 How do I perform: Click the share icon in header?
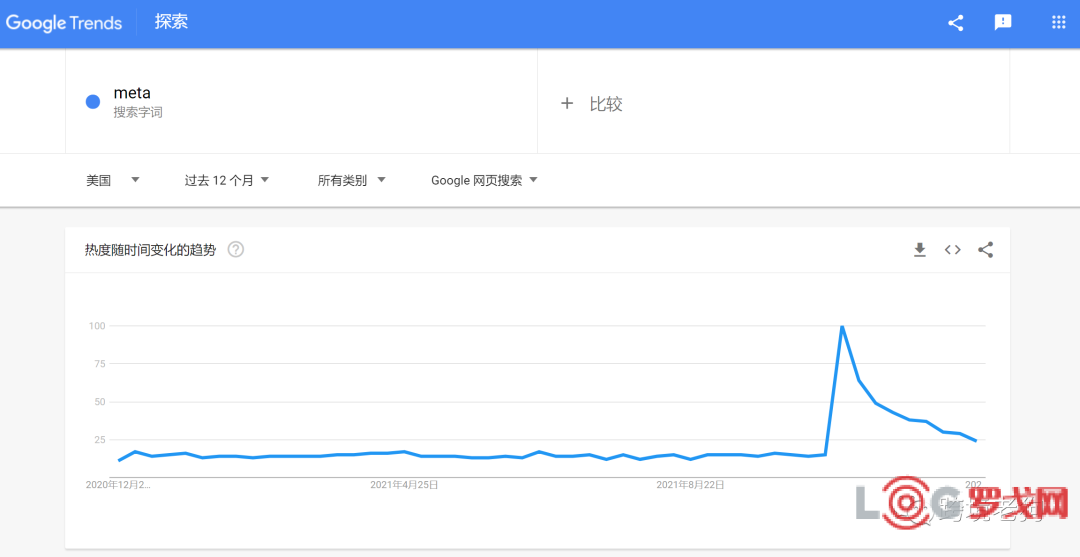coord(956,23)
